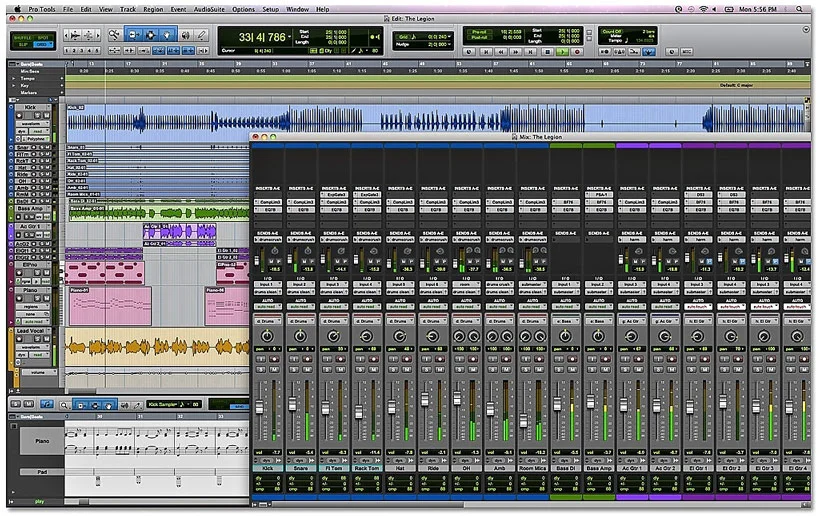Open the Setup menu
Viewport: 820px width, 516px height.
click(270, 9)
